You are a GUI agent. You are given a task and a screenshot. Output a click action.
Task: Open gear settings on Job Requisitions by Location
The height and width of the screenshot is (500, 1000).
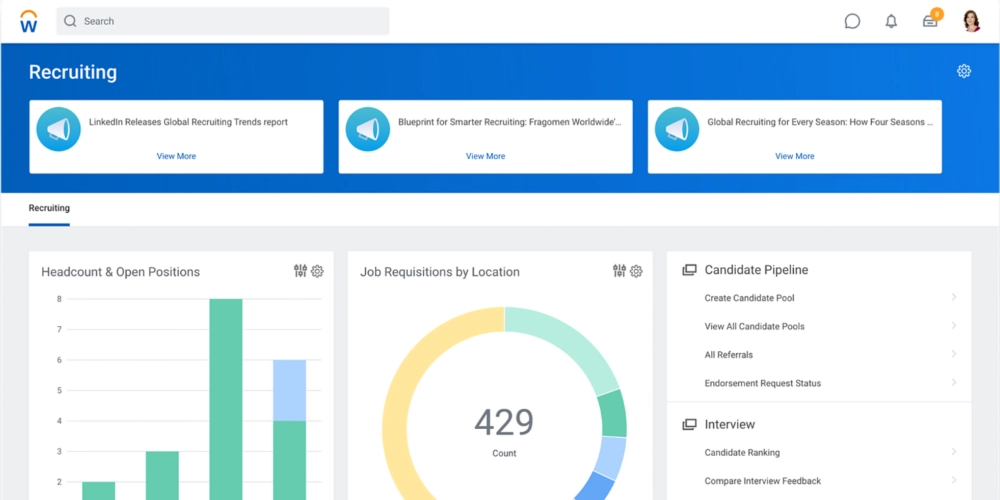tap(636, 271)
